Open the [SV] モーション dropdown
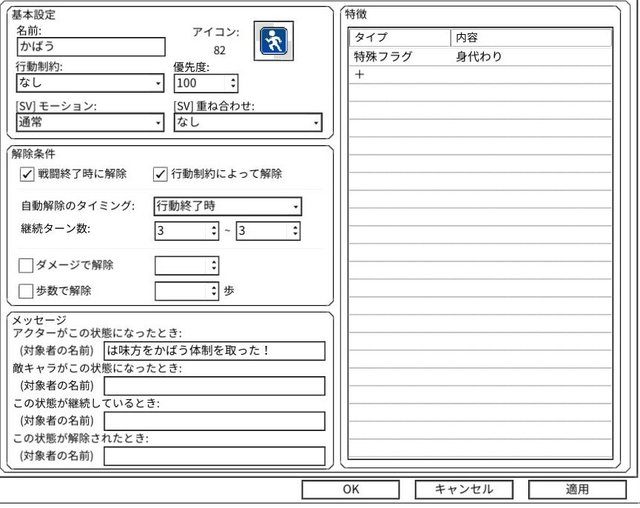640x508 pixels. [x=90, y=122]
